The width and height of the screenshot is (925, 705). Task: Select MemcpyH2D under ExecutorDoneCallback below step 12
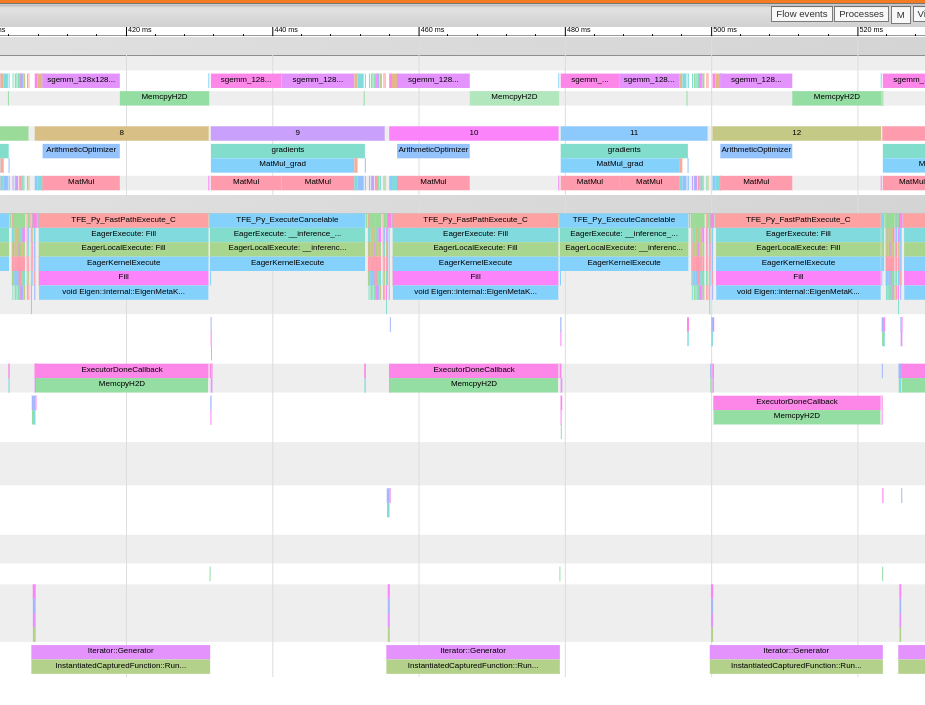[797, 417]
